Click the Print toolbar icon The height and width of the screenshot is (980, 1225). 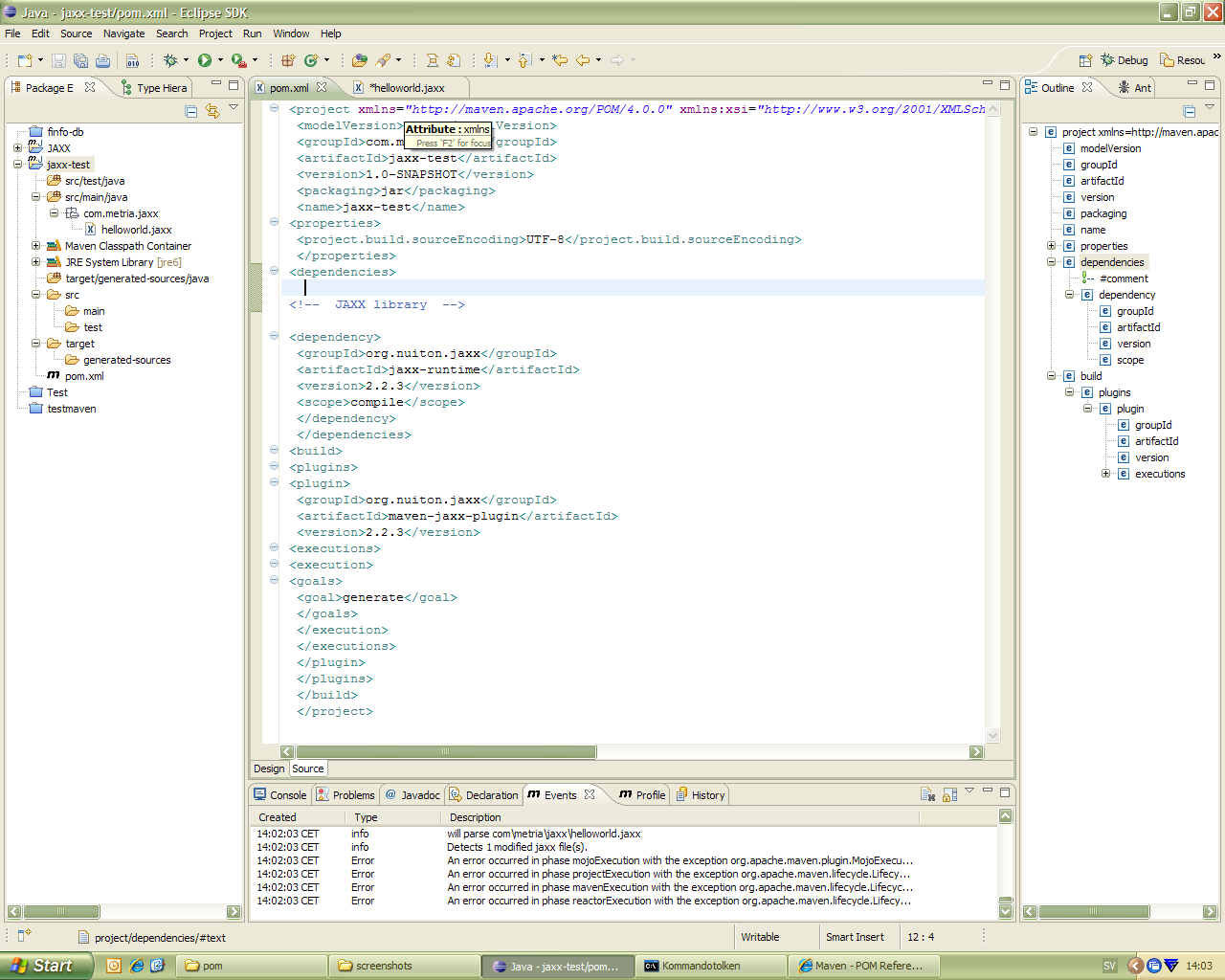(x=102, y=60)
